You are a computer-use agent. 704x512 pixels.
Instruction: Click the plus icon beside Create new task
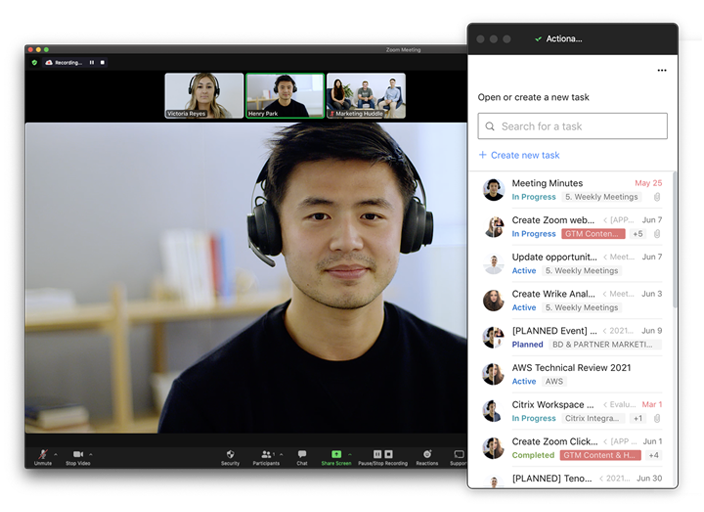[x=483, y=155]
